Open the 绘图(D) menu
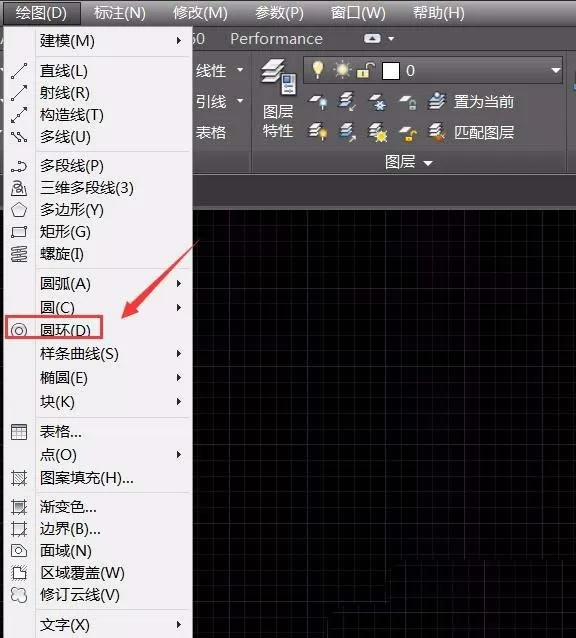The width and height of the screenshot is (576, 638). (41, 13)
